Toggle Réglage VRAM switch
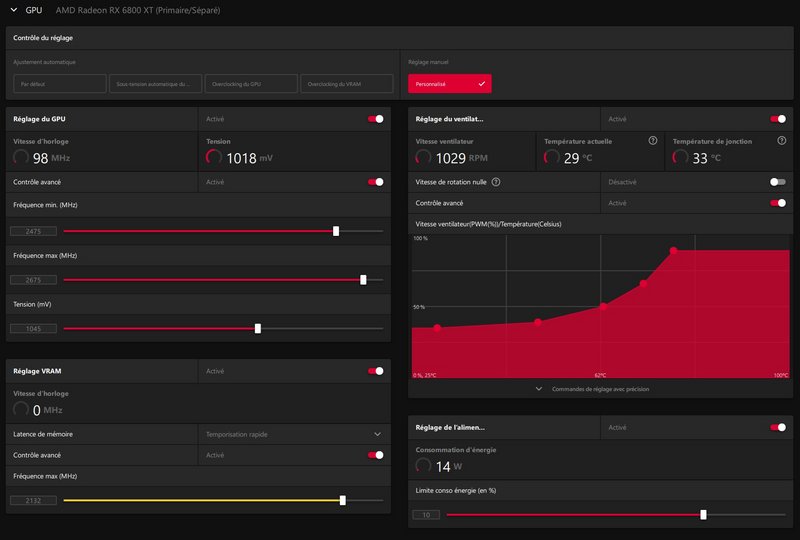This screenshot has width=800, height=540. click(376, 371)
